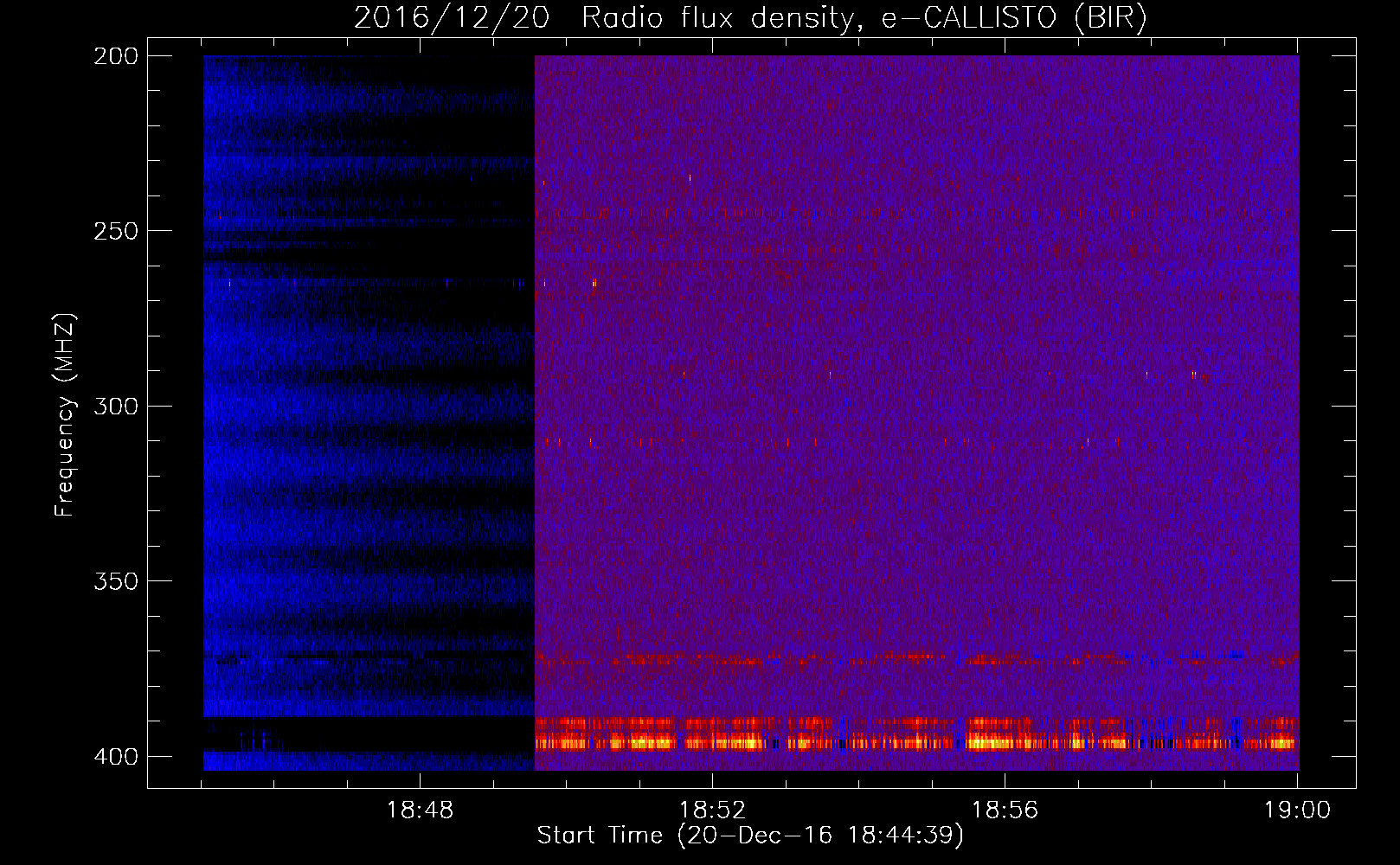This screenshot has height=865, width=1400.
Task: Click the 18:56 time tick label
Action: click(x=1005, y=811)
